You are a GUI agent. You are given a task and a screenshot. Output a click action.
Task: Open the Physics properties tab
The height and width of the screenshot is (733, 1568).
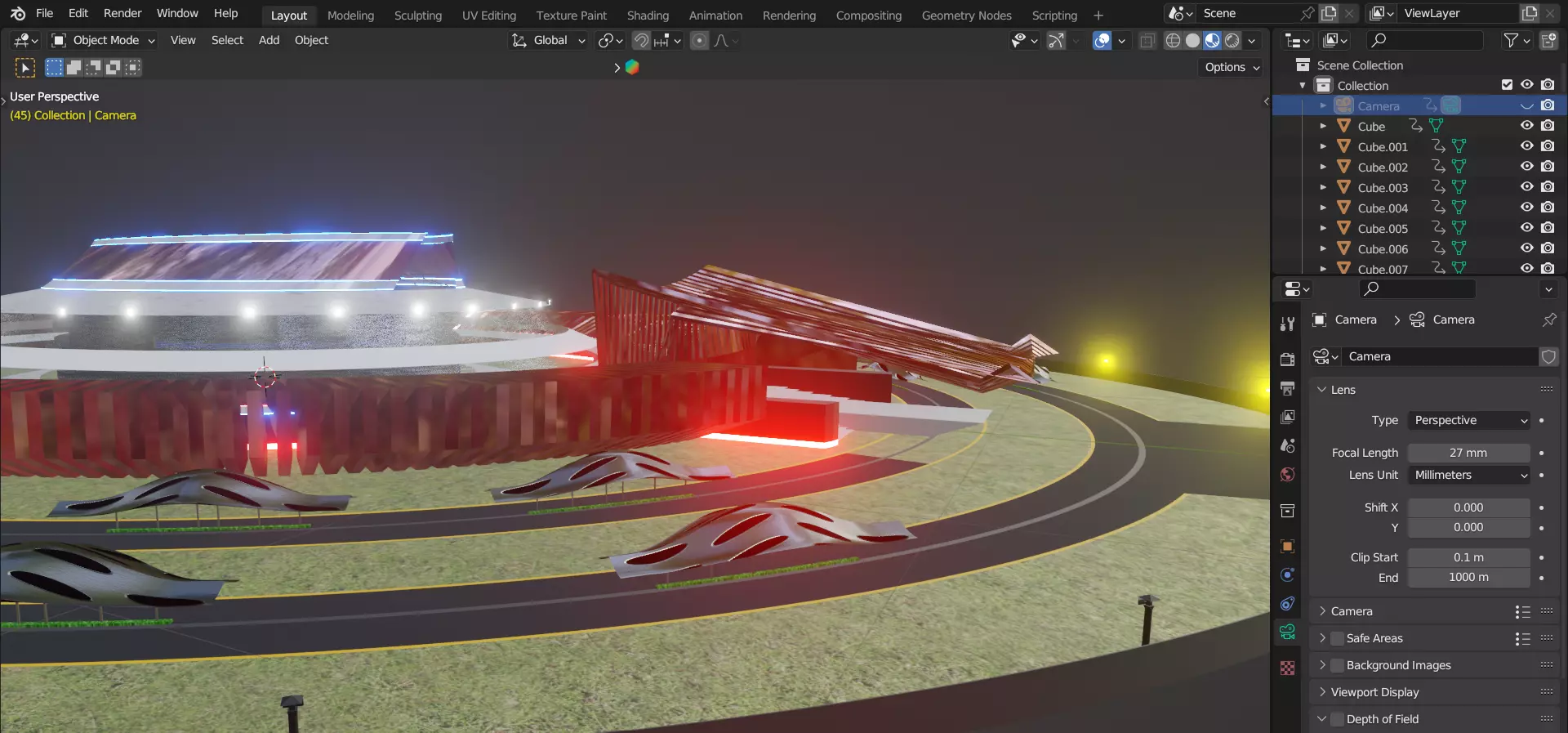click(x=1288, y=574)
